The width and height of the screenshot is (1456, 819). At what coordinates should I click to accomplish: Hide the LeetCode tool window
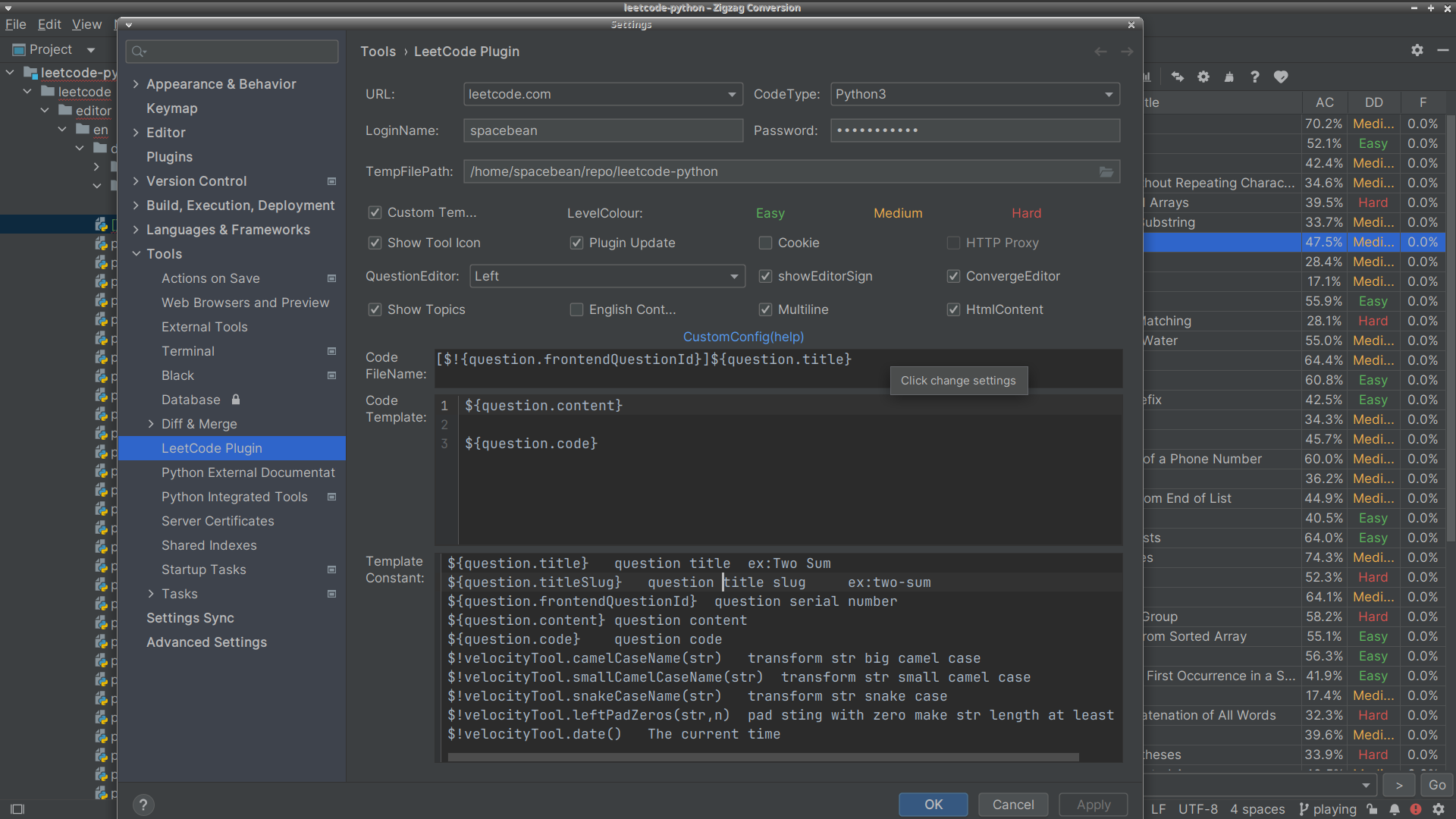coord(1442,50)
